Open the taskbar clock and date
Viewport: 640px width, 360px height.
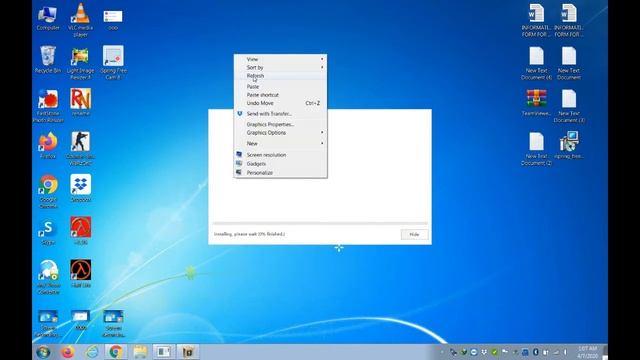pyautogui.click(x=587, y=352)
